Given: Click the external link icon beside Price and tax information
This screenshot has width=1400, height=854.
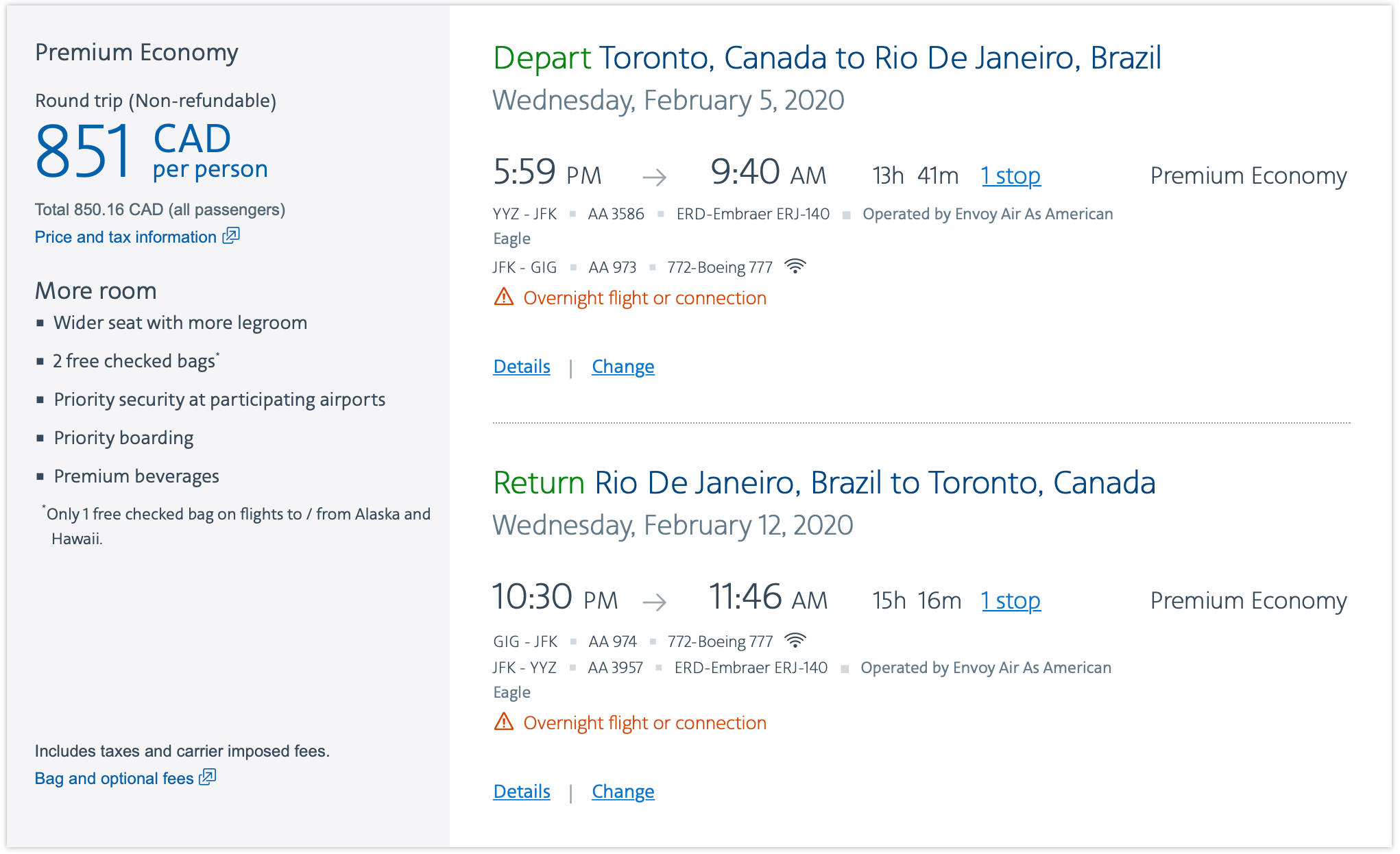Looking at the screenshot, I should point(231,236).
